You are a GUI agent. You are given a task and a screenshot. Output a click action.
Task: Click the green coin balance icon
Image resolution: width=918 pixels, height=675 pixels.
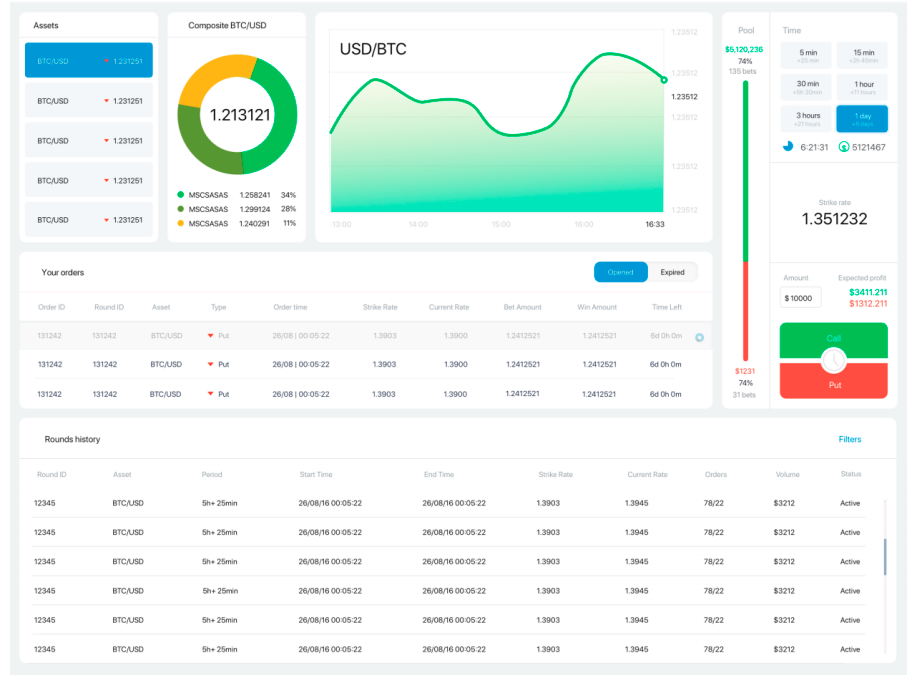pyautogui.click(x=844, y=147)
